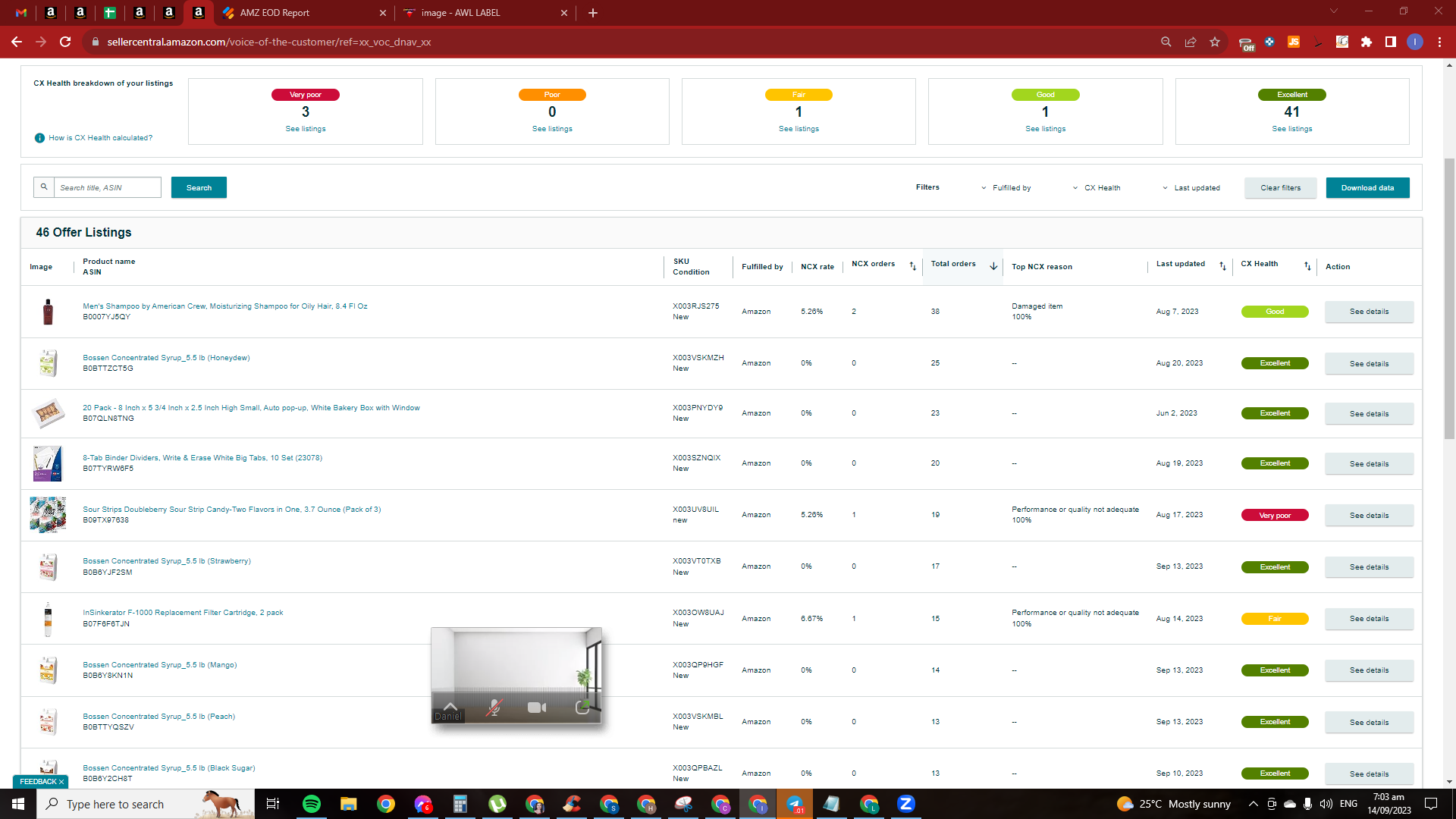Screen dimensions: 1456x819
Task: Reload the Seller Central page
Action: click(65, 42)
